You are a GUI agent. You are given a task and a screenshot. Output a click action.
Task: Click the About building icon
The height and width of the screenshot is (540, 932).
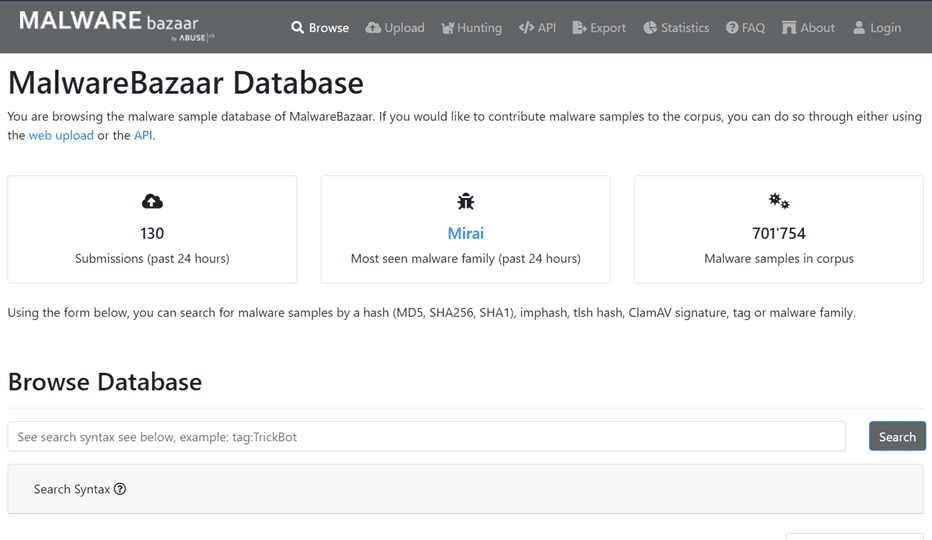click(x=789, y=28)
